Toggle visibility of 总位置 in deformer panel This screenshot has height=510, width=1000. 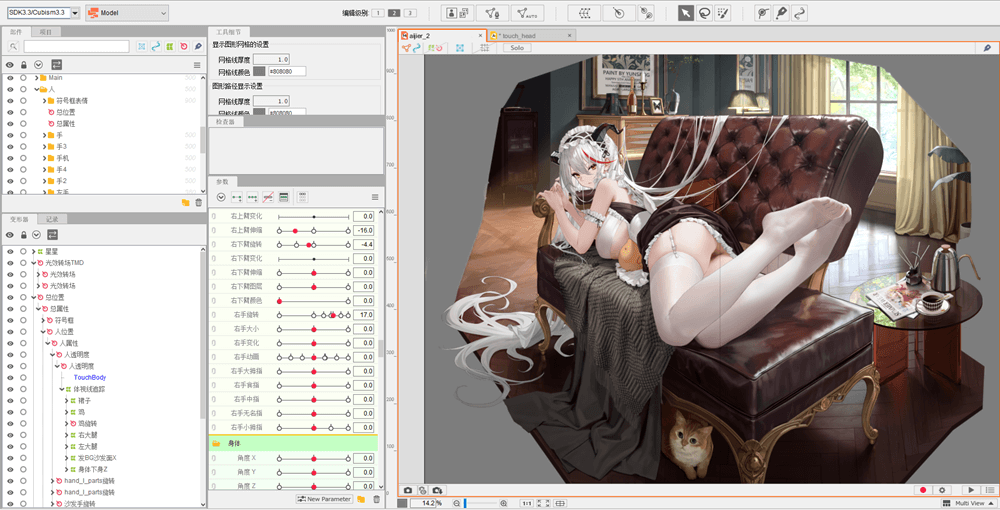click(10, 297)
